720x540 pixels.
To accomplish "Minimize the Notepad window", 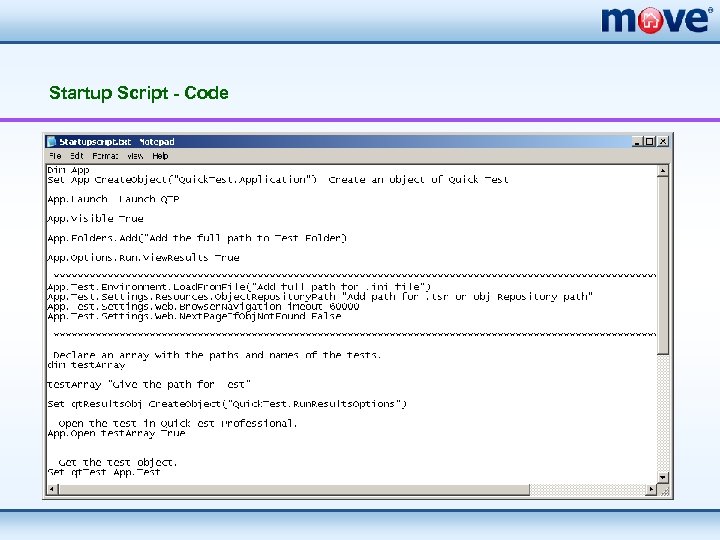I will click(x=636, y=141).
